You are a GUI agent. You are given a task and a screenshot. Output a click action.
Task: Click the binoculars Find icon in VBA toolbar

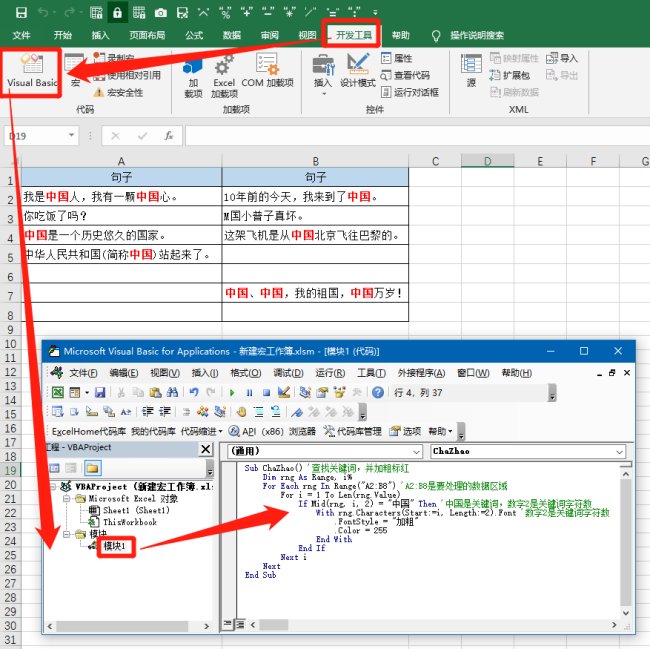point(172,392)
